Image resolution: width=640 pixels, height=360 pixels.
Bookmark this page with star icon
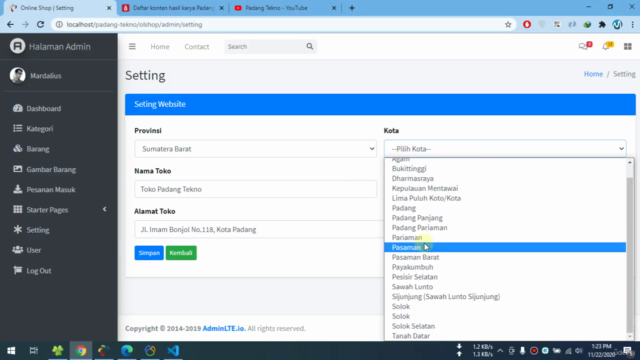click(x=508, y=24)
